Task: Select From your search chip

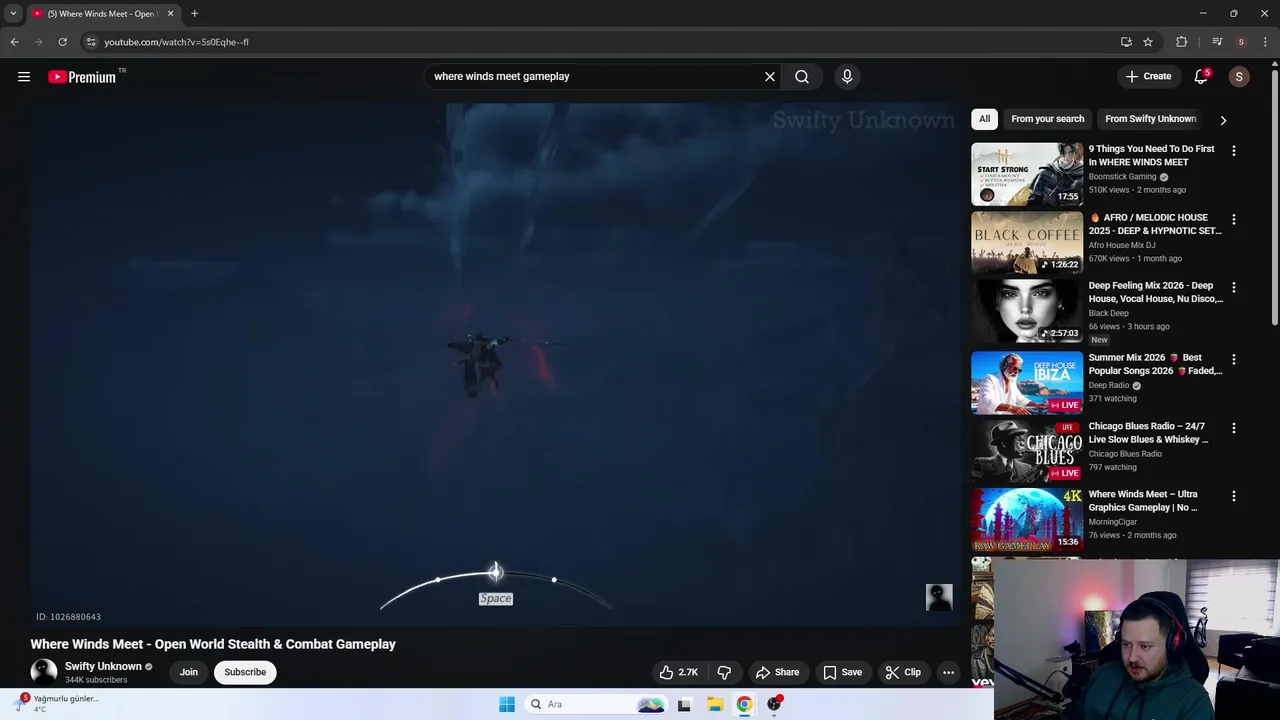Action: click(1047, 119)
